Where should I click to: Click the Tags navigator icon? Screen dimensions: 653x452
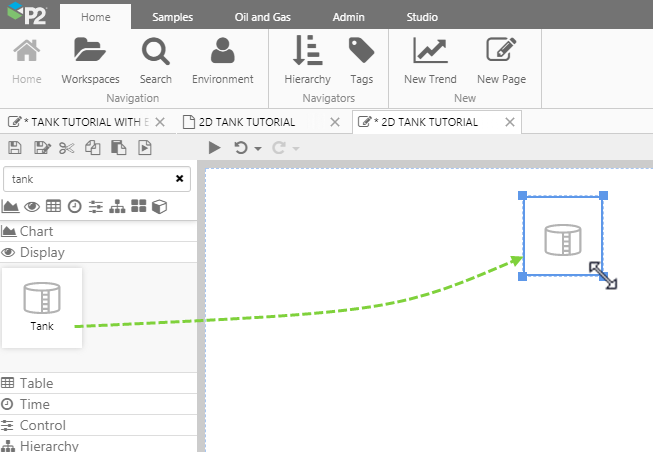point(361,60)
